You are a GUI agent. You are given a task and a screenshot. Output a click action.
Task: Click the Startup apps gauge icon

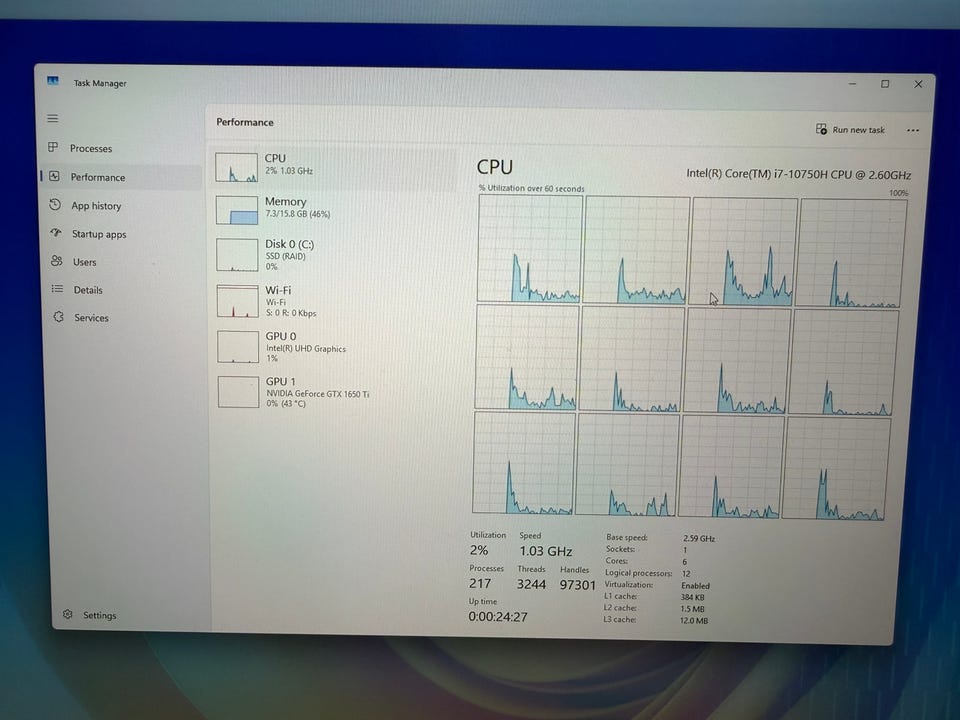[56, 233]
